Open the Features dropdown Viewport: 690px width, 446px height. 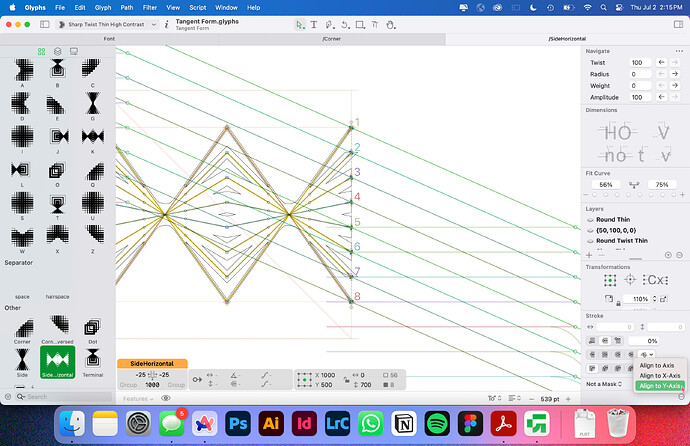coord(138,398)
